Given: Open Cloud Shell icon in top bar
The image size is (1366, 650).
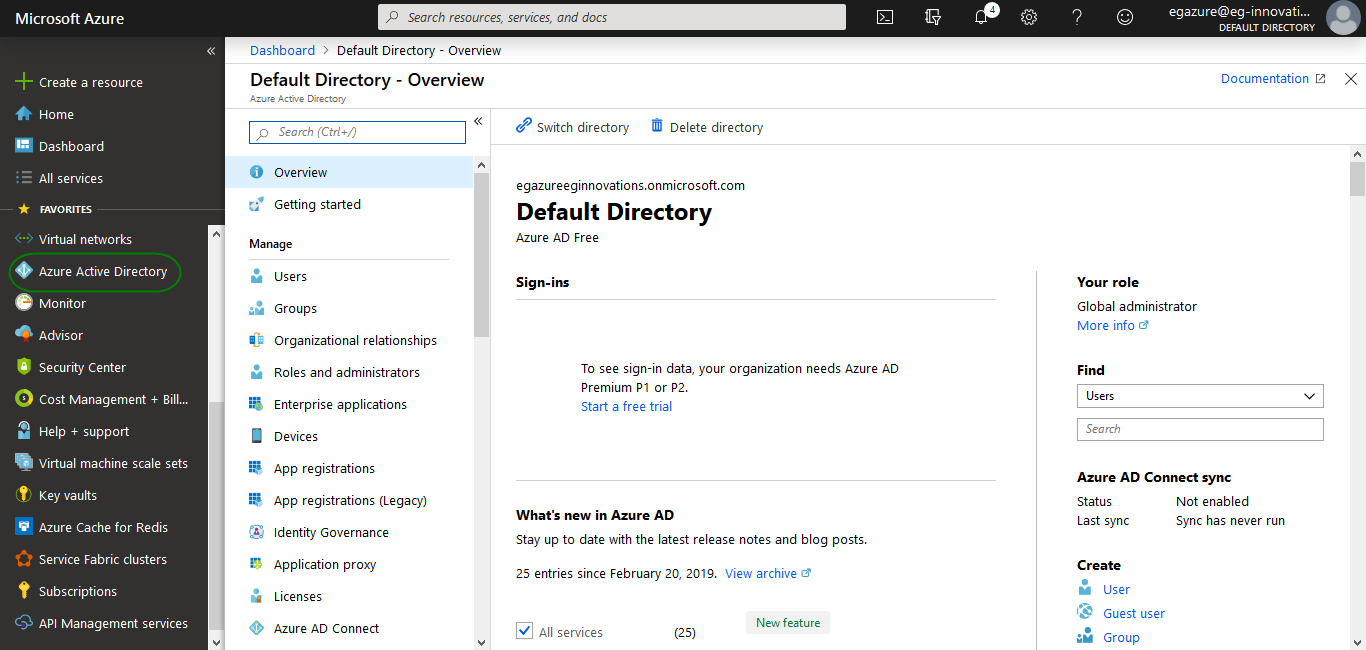Looking at the screenshot, I should 885,17.
